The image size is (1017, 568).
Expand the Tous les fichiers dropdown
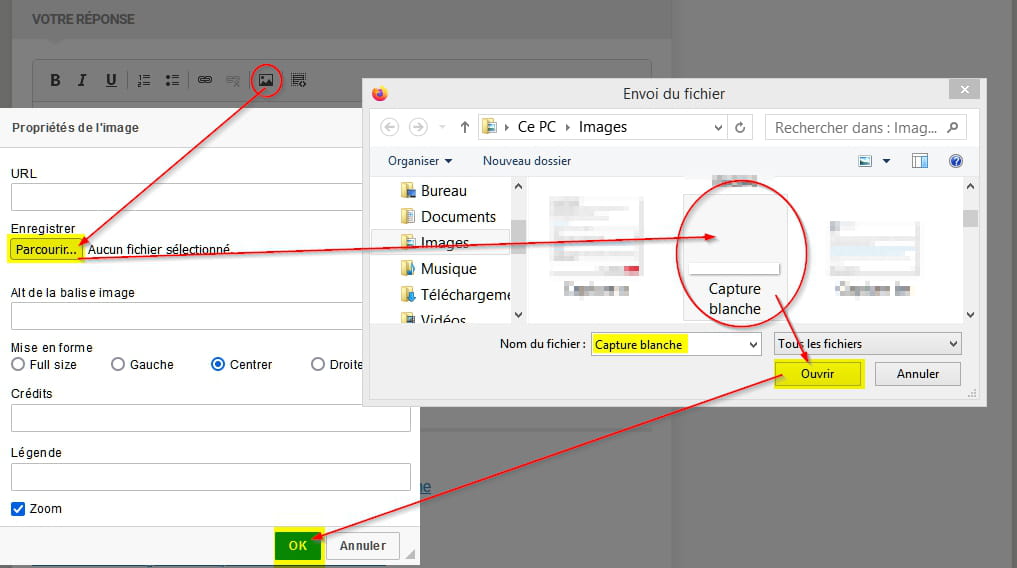(x=868, y=344)
